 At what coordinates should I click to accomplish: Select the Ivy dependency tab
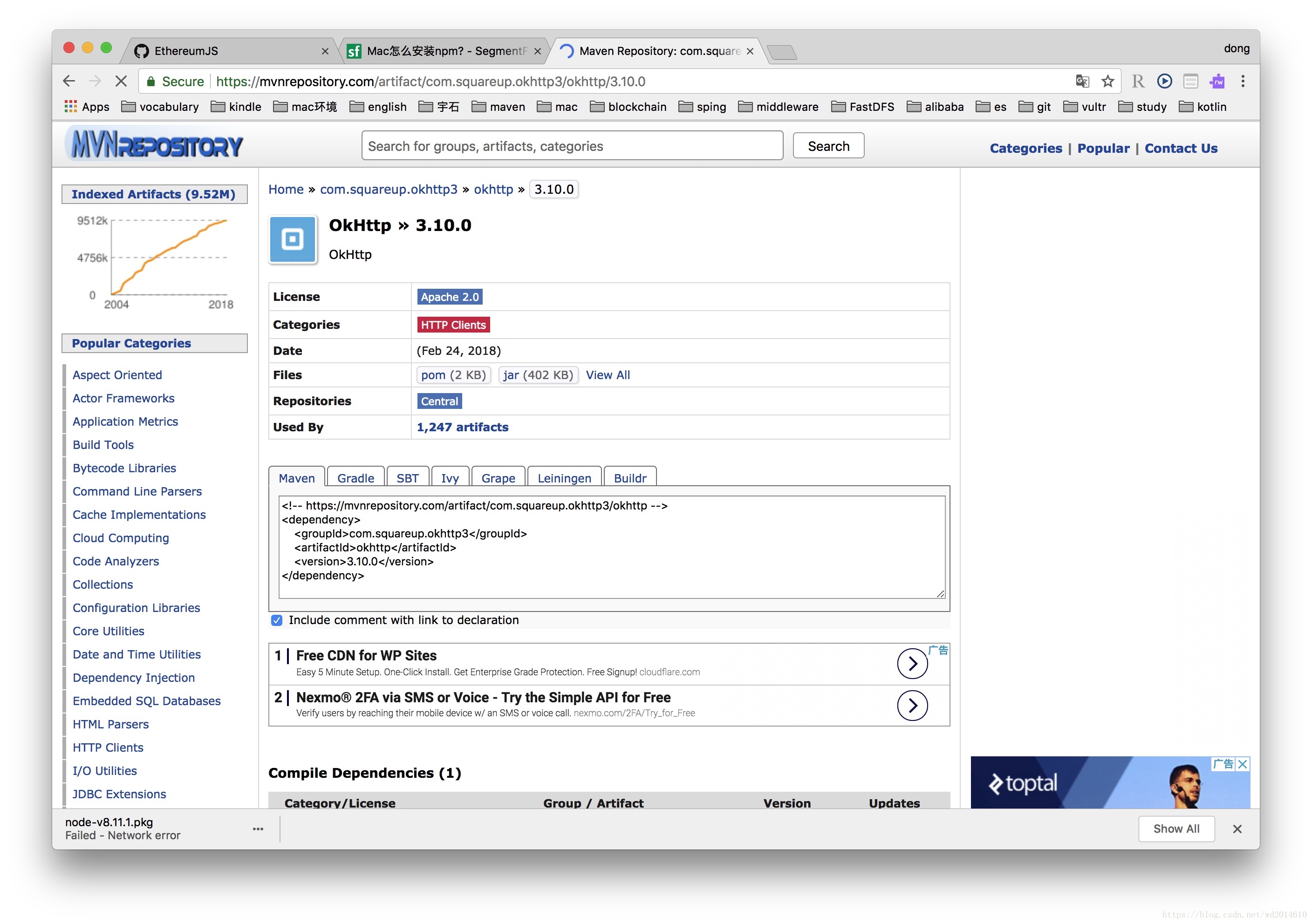coord(450,478)
